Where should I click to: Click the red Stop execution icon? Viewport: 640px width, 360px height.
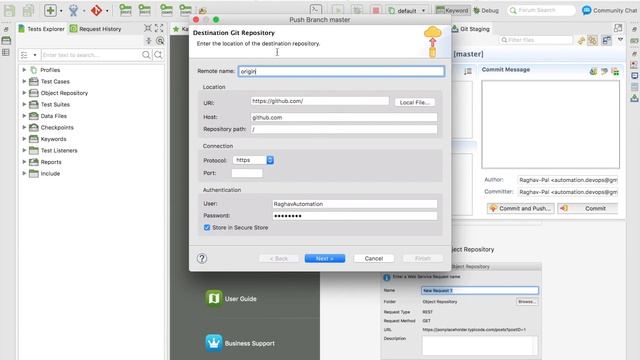[376, 10]
